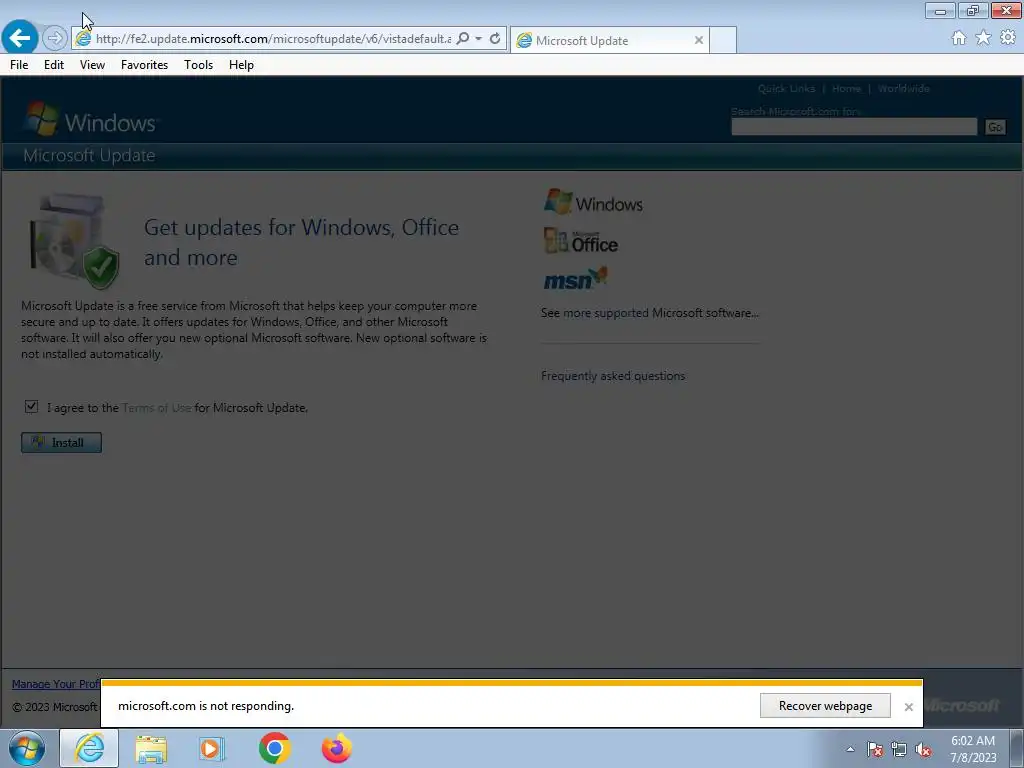Screen dimensions: 1024x768
Task: Launch Windows Media Player from taskbar
Action: click(x=212, y=748)
